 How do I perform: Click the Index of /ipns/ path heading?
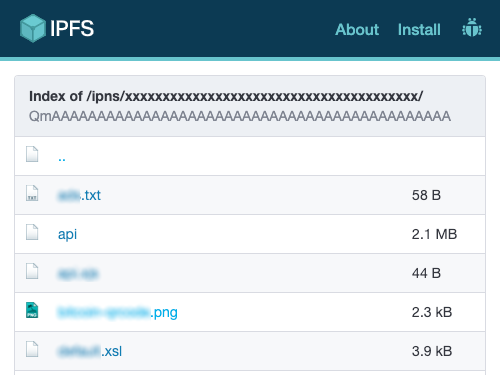click(226, 96)
